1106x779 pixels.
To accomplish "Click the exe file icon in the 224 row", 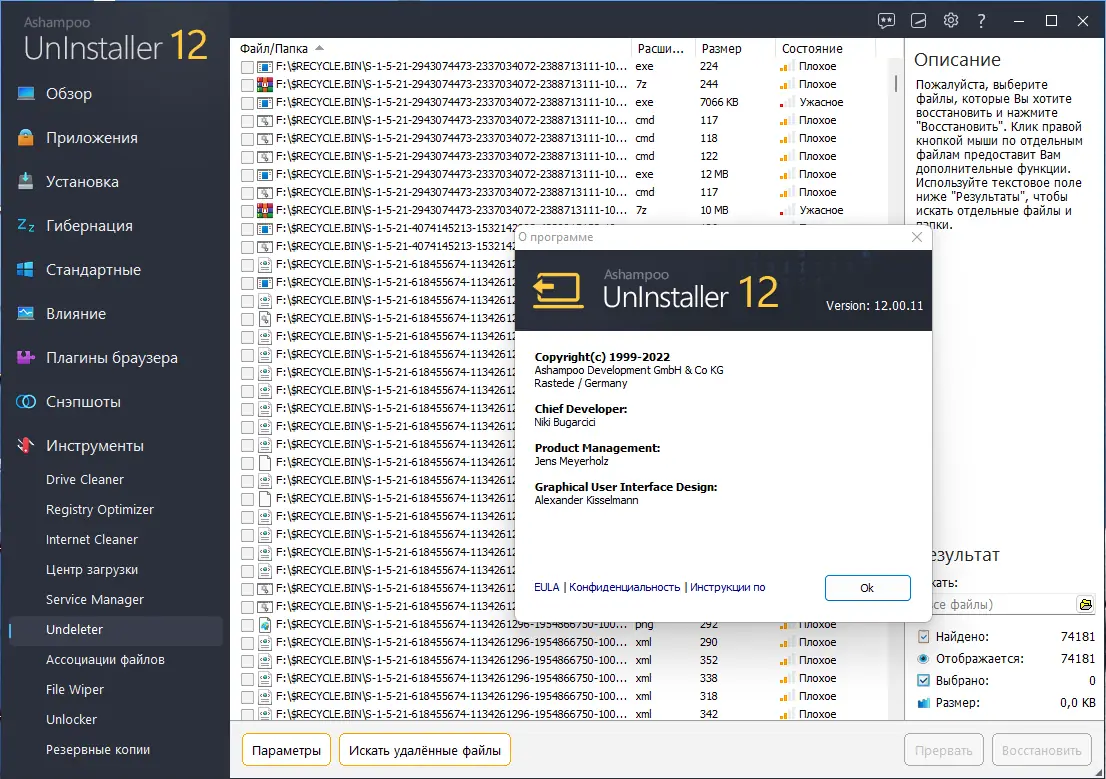I will click(265, 66).
